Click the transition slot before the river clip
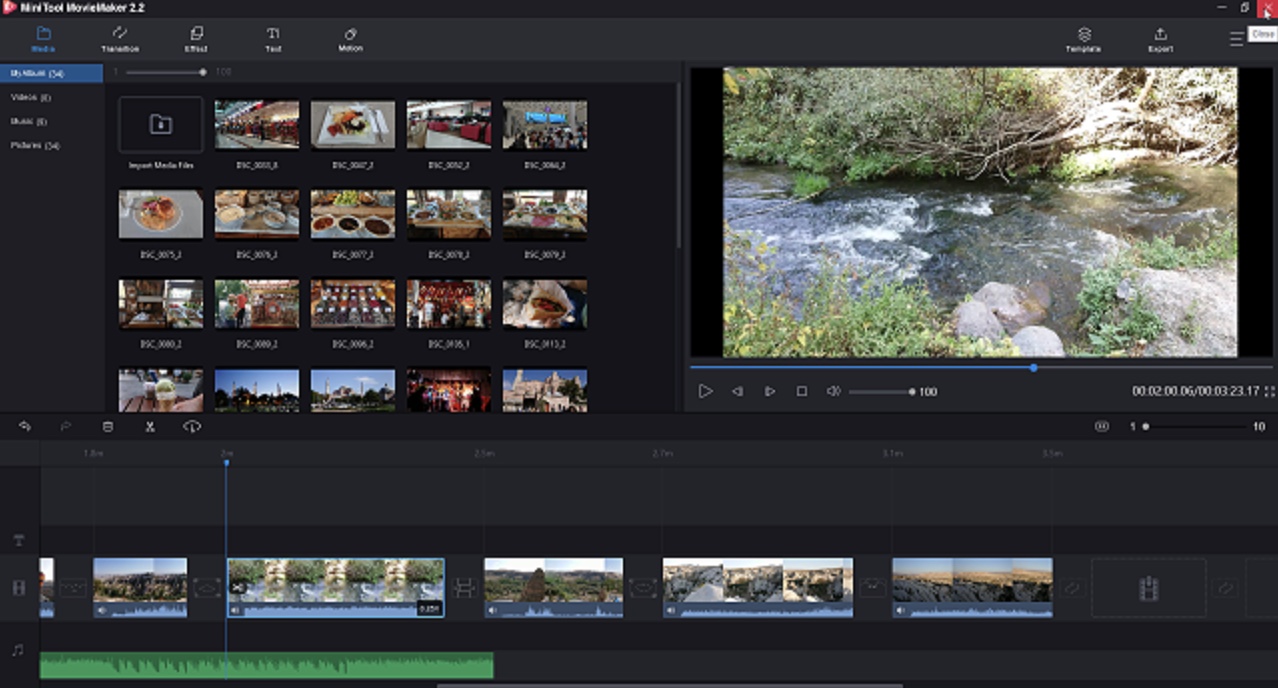1278x688 pixels. click(207, 588)
